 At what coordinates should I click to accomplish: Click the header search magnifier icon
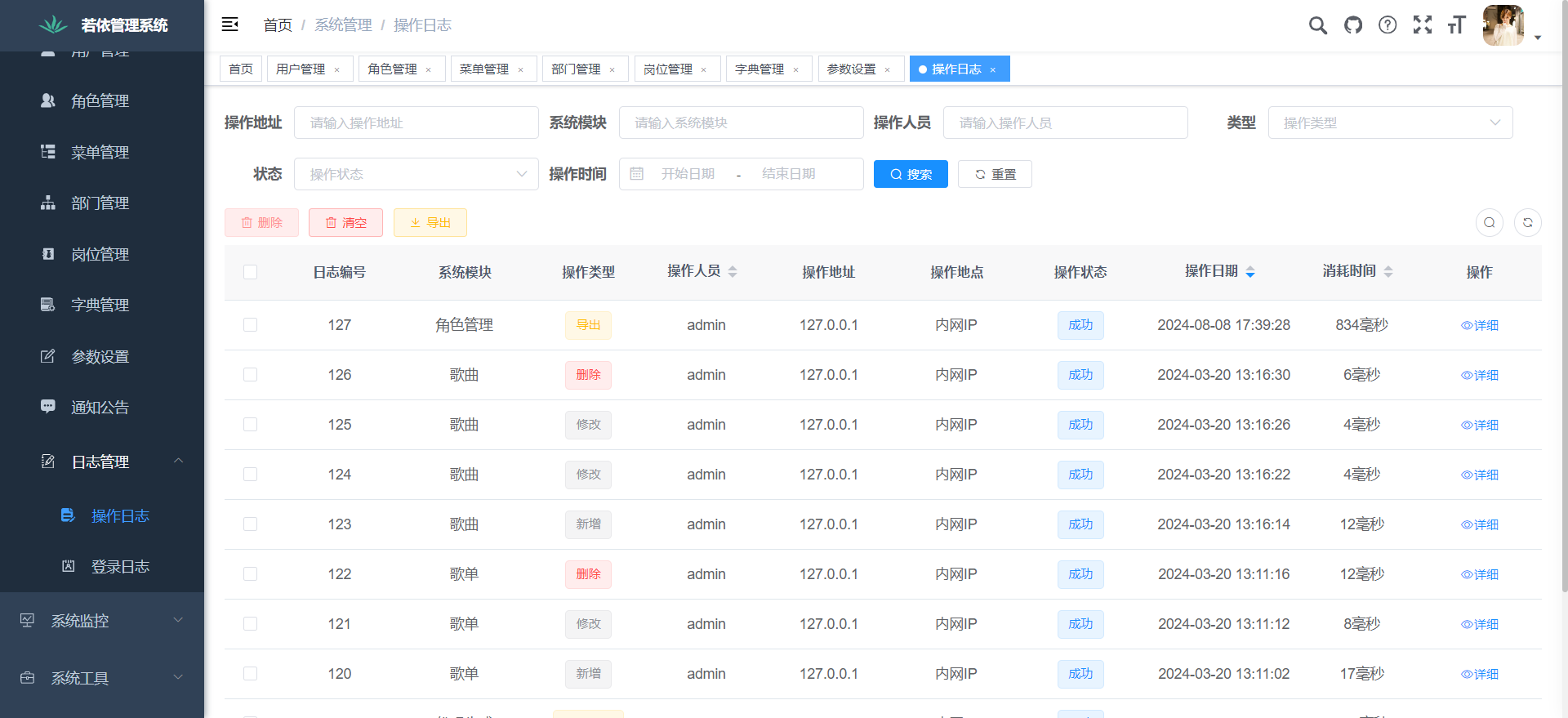pyautogui.click(x=1317, y=25)
